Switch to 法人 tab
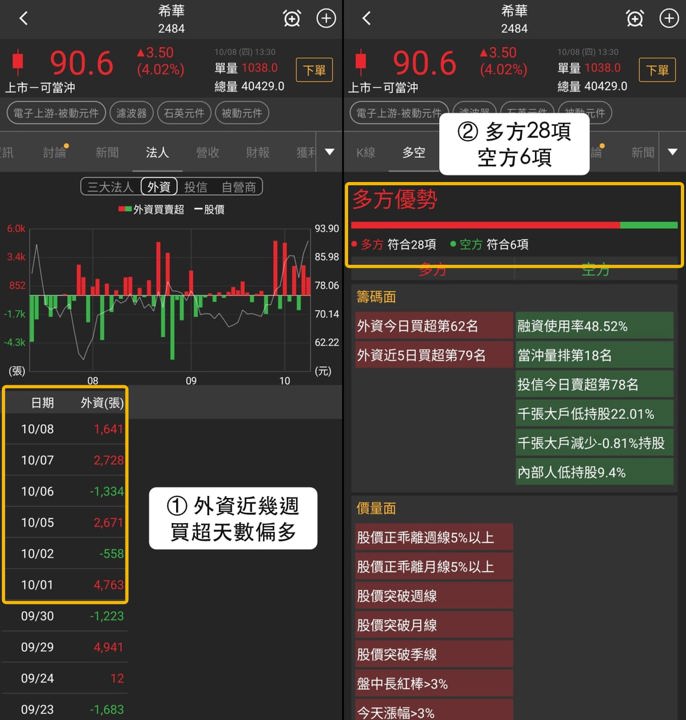Viewport: 686px width, 720px height. [x=157, y=152]
